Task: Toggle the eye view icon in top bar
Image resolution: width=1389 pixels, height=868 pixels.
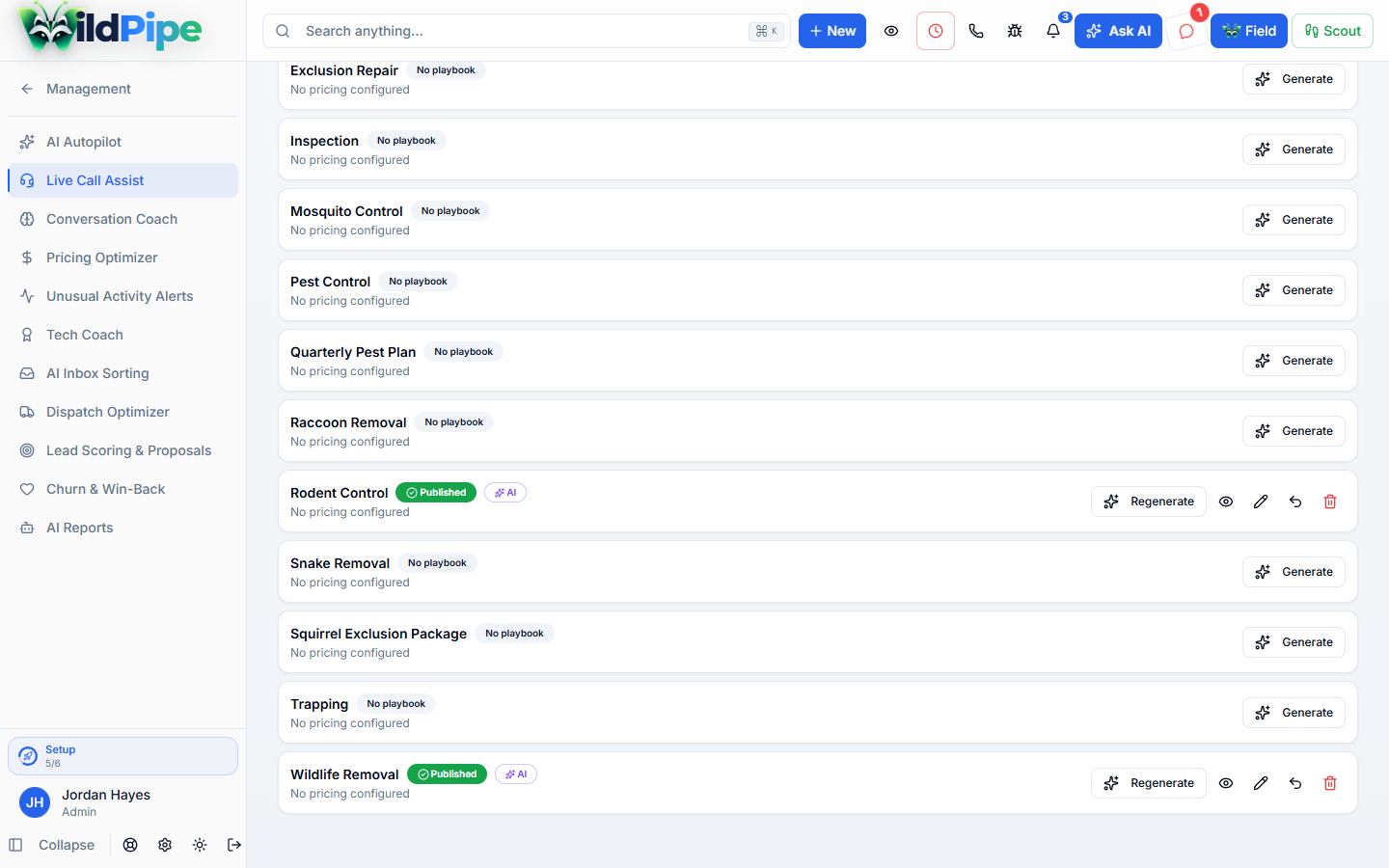Action: (x=891, y=31)
